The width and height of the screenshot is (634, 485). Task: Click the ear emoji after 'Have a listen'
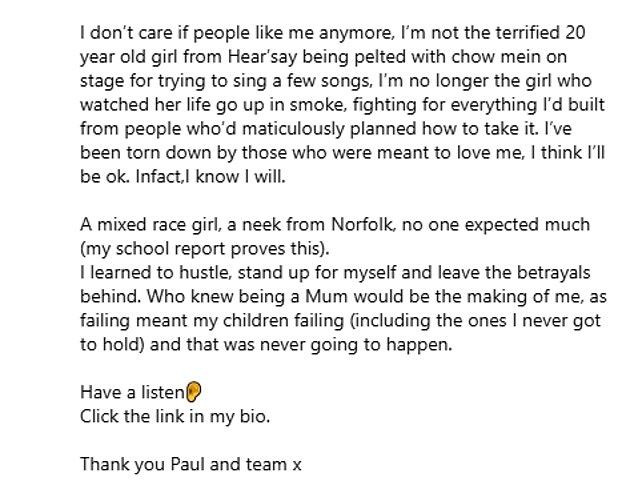194,392
